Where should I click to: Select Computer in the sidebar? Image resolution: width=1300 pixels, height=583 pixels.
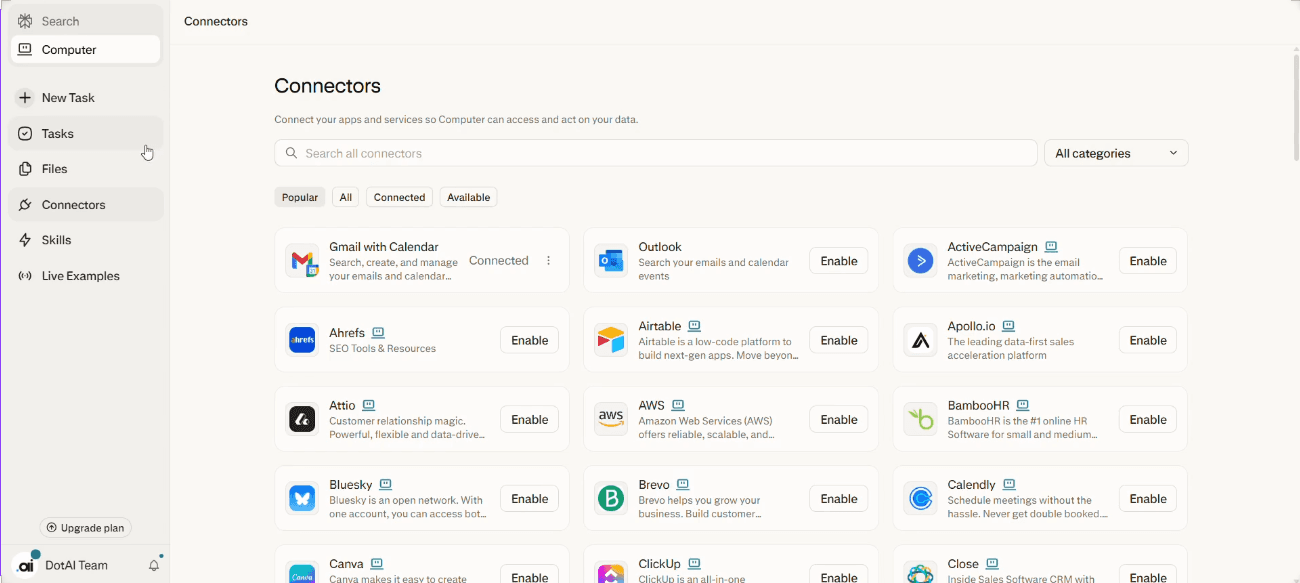coord(85,50)
